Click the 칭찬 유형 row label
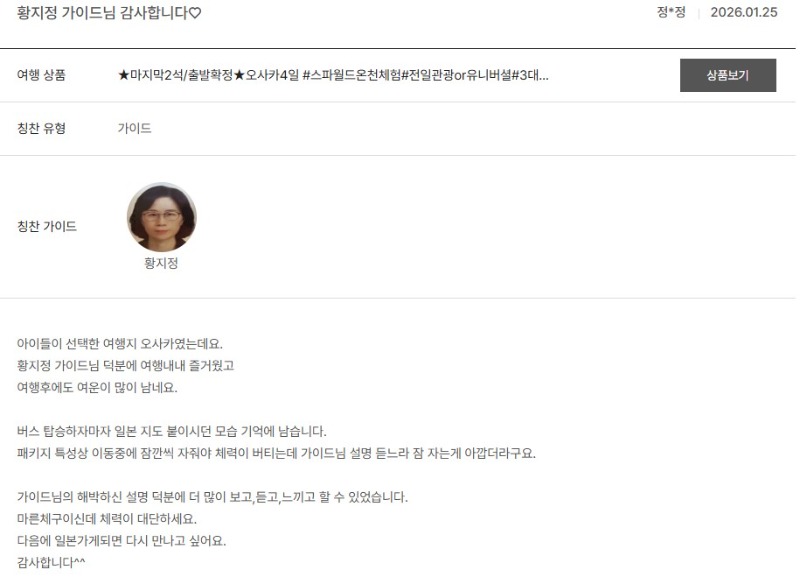Viewport: 800px width, 577px height. point(41,128)
